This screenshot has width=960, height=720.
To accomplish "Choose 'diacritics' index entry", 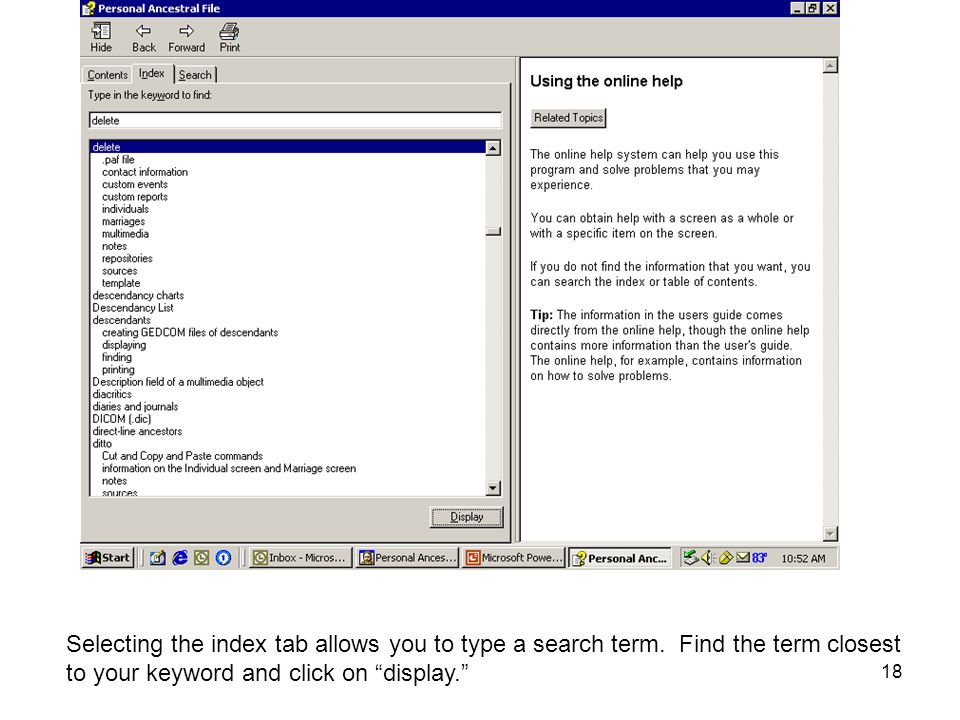I will pyautogui.click(x=112, y=394).
